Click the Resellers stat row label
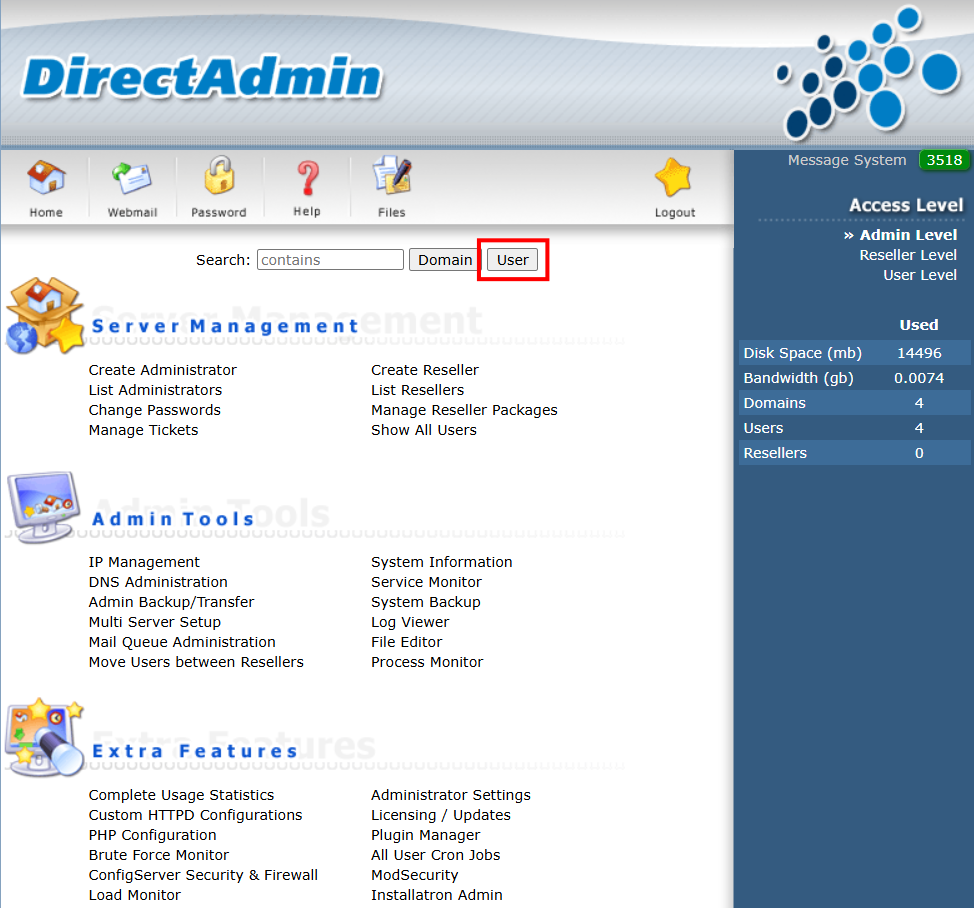Viewport: 974px width, 908px height. click(775, 453)
